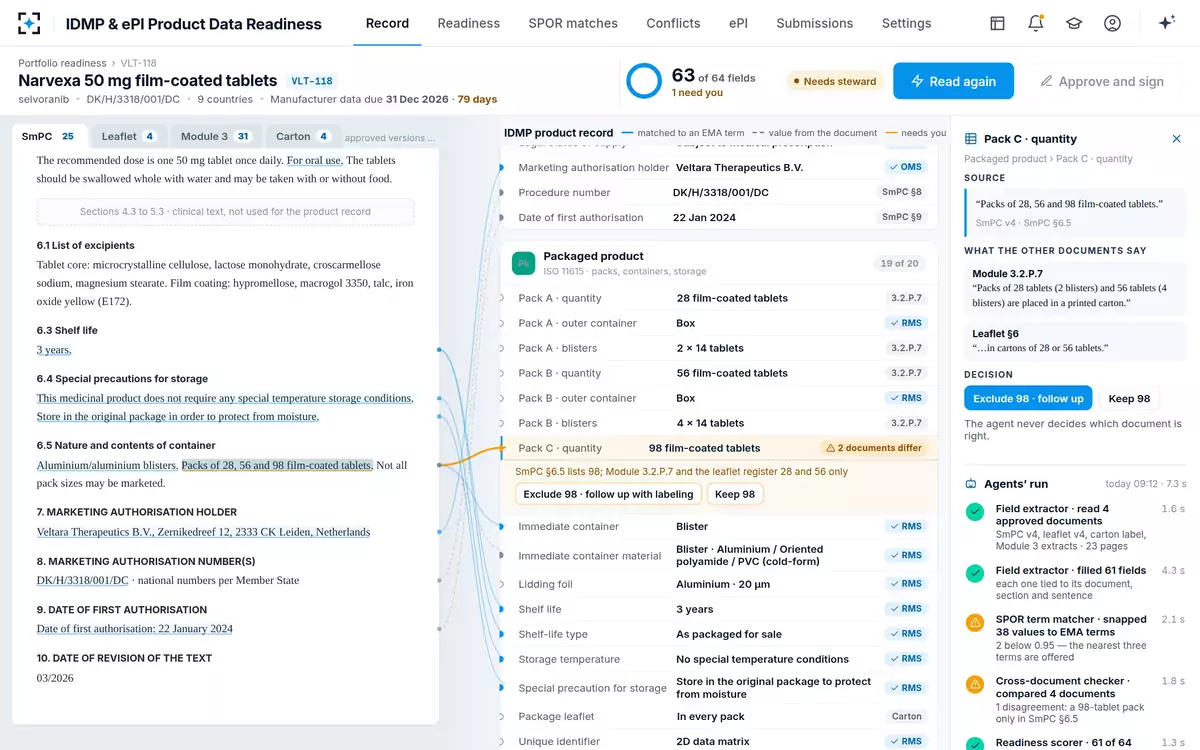
Task: Click the Read again button
Action: pyautogui.click(x=953, y=81)
